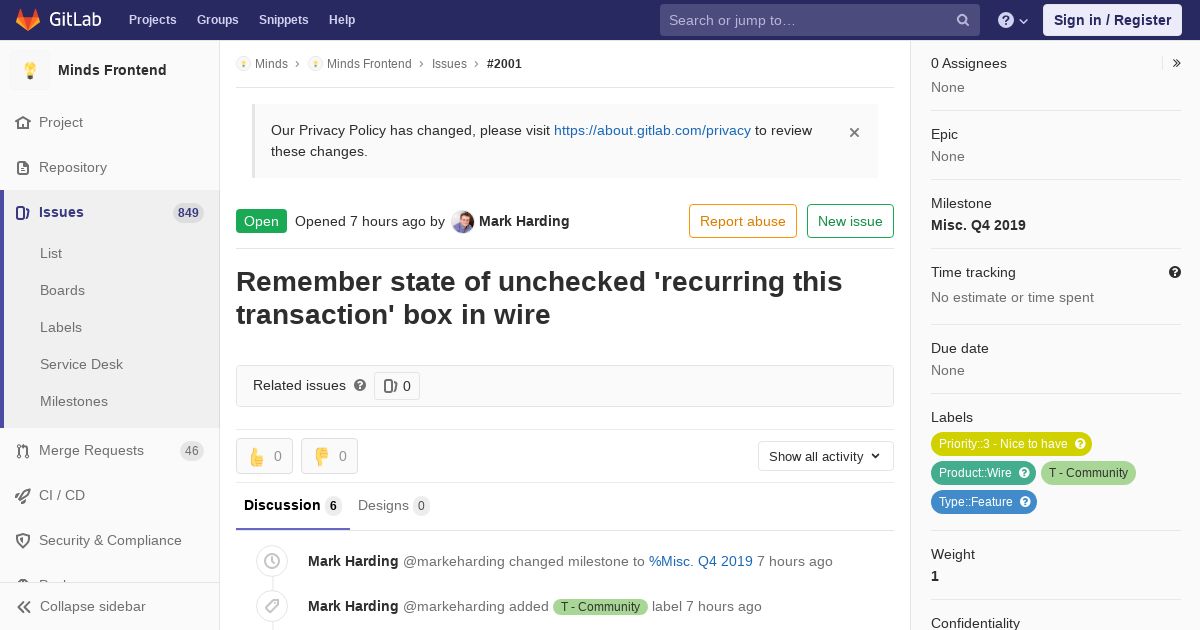1200x630 pixels.
Task: Open the Show all activity dropdown
Action: (826, 456)
